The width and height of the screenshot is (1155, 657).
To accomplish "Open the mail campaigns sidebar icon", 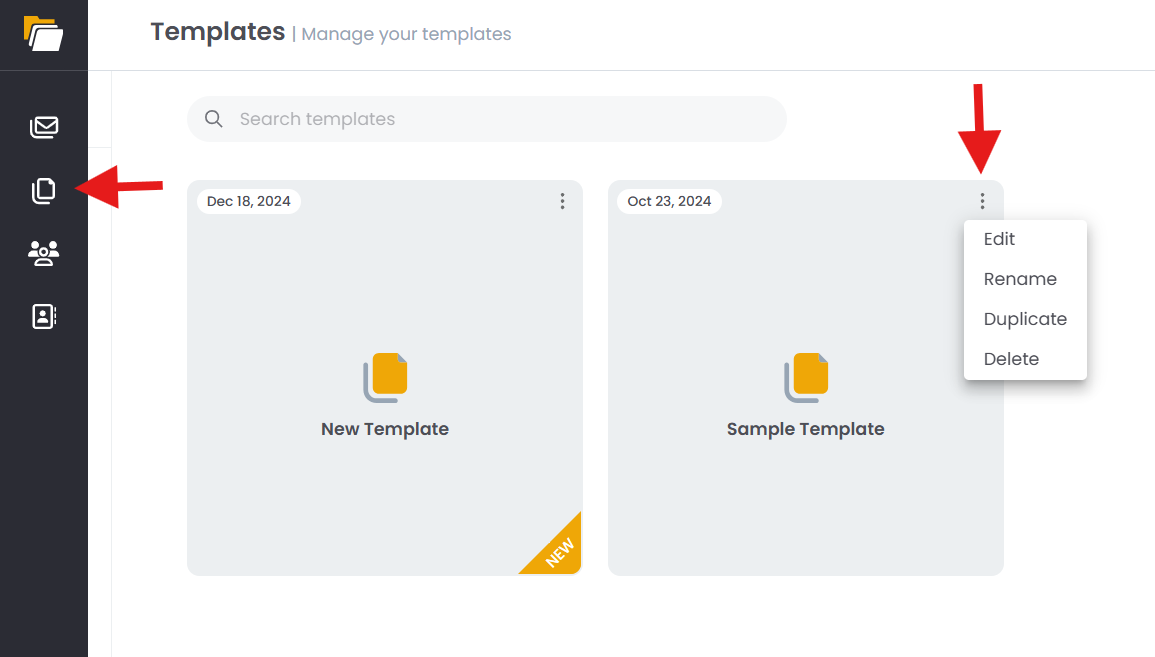I will pos(44,127).
